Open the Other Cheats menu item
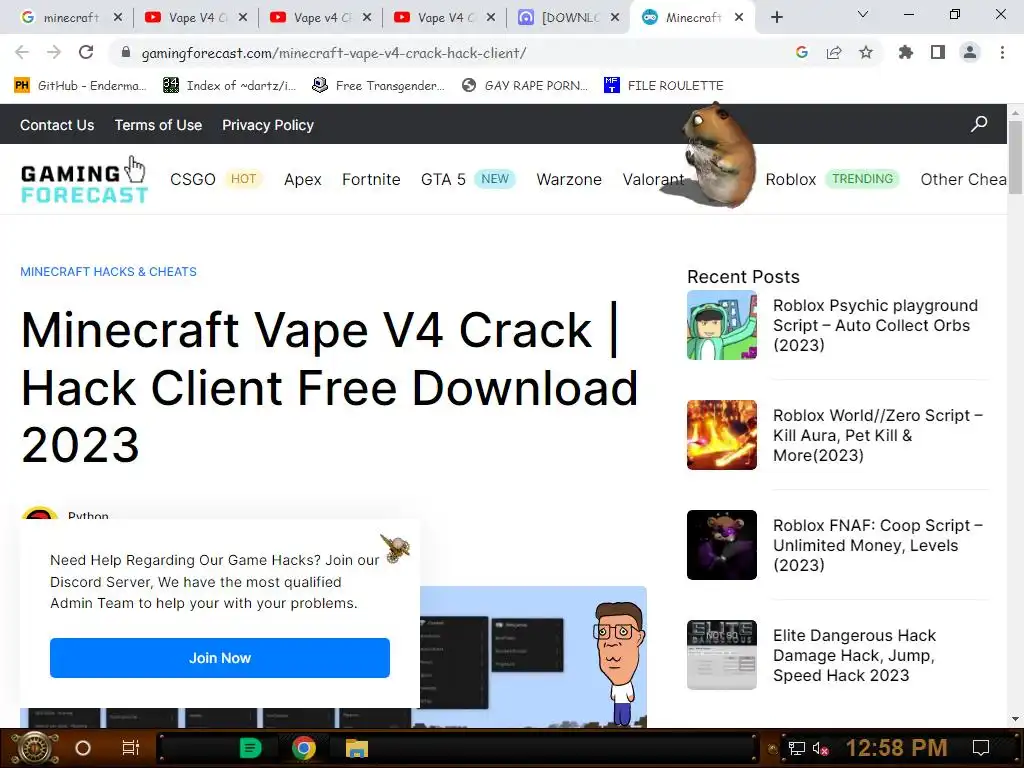 pyautogui.click(x=963, y=180)
